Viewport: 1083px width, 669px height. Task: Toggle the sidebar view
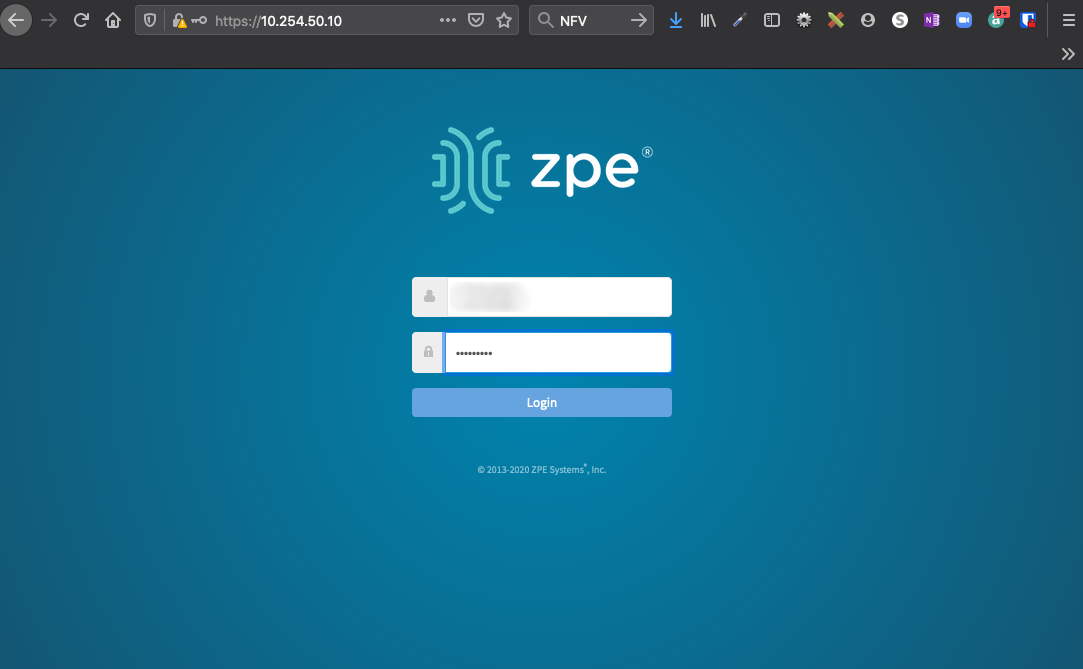click(x=771, y=20)
